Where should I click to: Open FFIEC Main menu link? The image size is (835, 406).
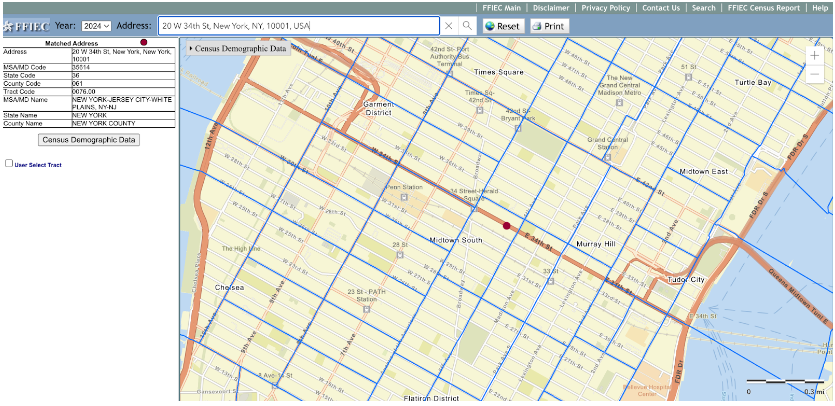[x=501, y=8]
